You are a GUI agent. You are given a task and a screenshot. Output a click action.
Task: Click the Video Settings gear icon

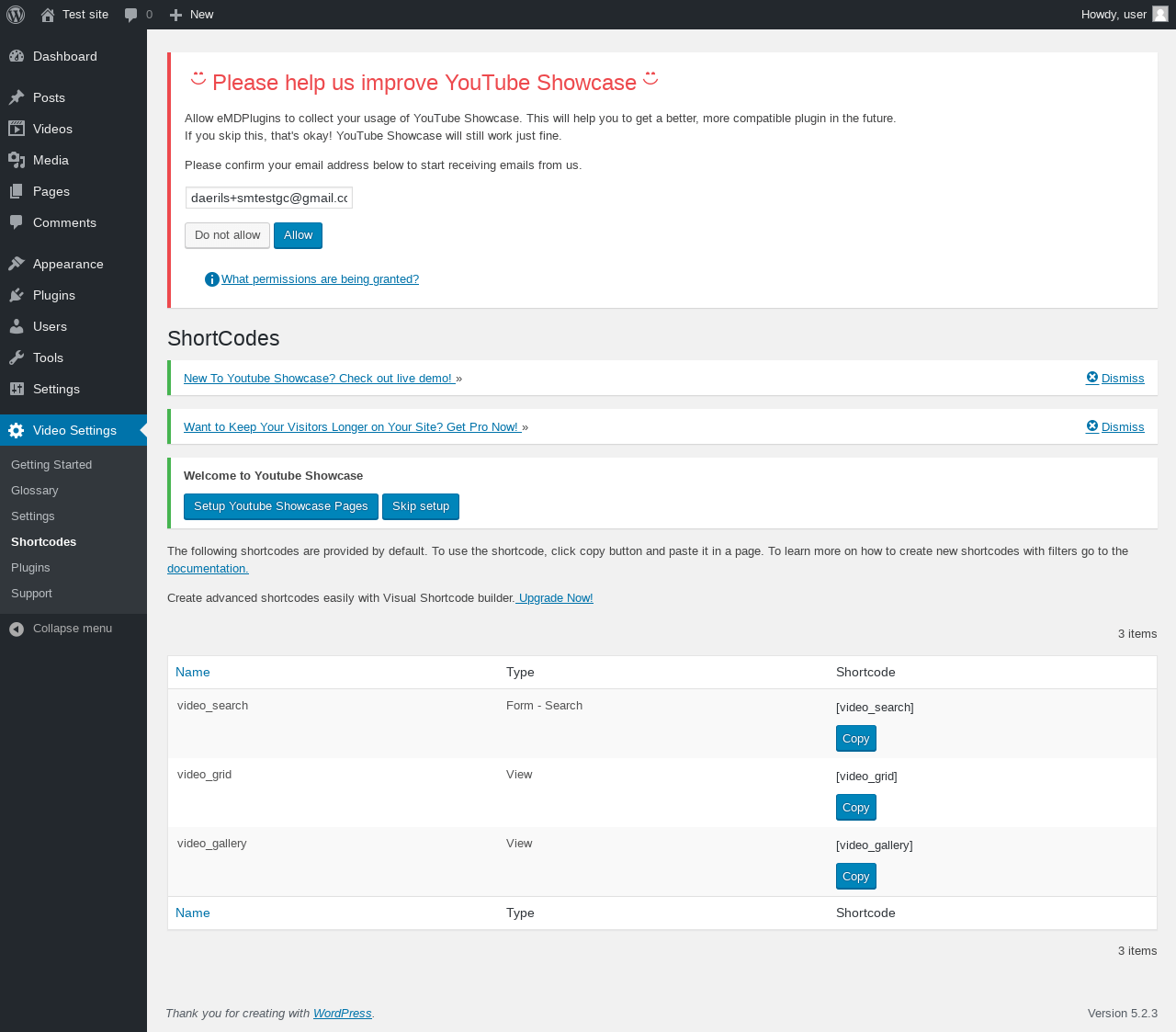click(x=17, y=430)
